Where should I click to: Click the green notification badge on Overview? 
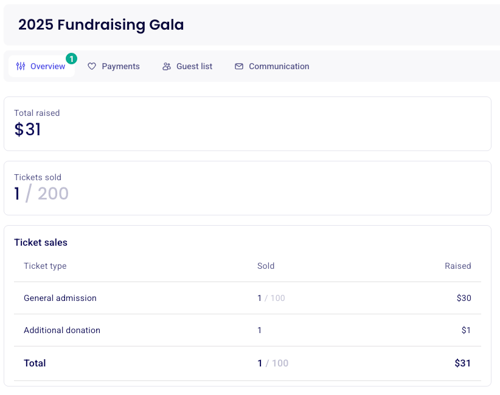pyautogui.click(x=71, y=59)
